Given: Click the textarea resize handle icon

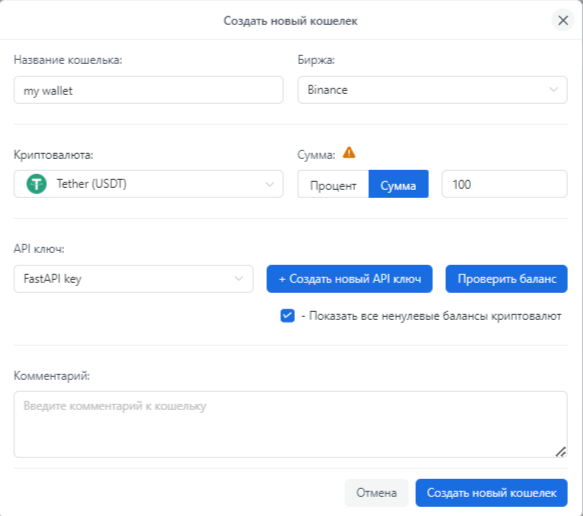Looking at the screenshot, I should click(561, 452).
